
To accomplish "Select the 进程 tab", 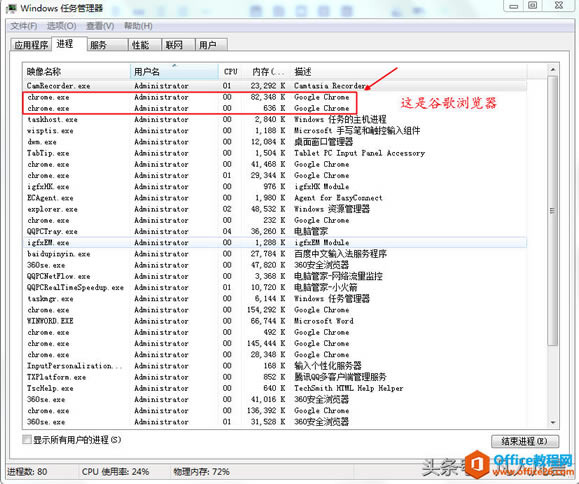I will [69, 44].
